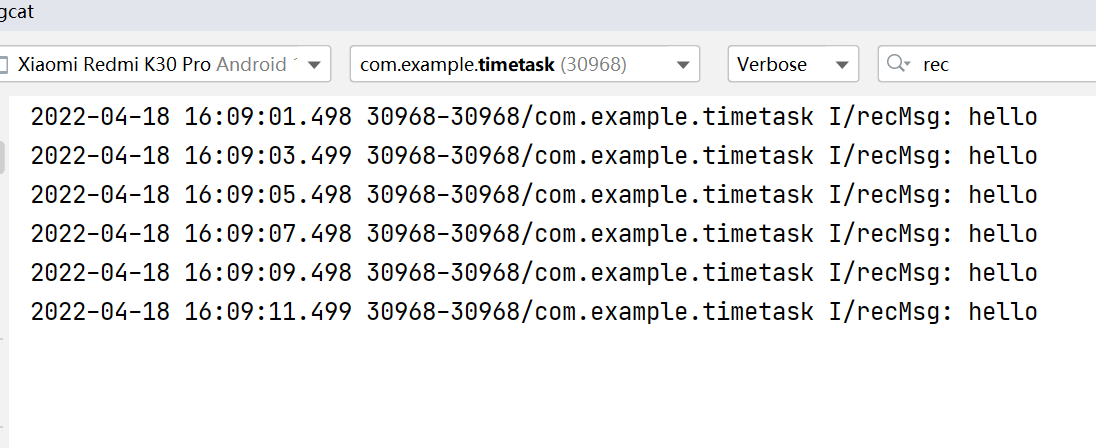The height and width of the screenshot is (448, 1096).
Task: Click the empty log area below entries
Action: click(x=552, y=388)
